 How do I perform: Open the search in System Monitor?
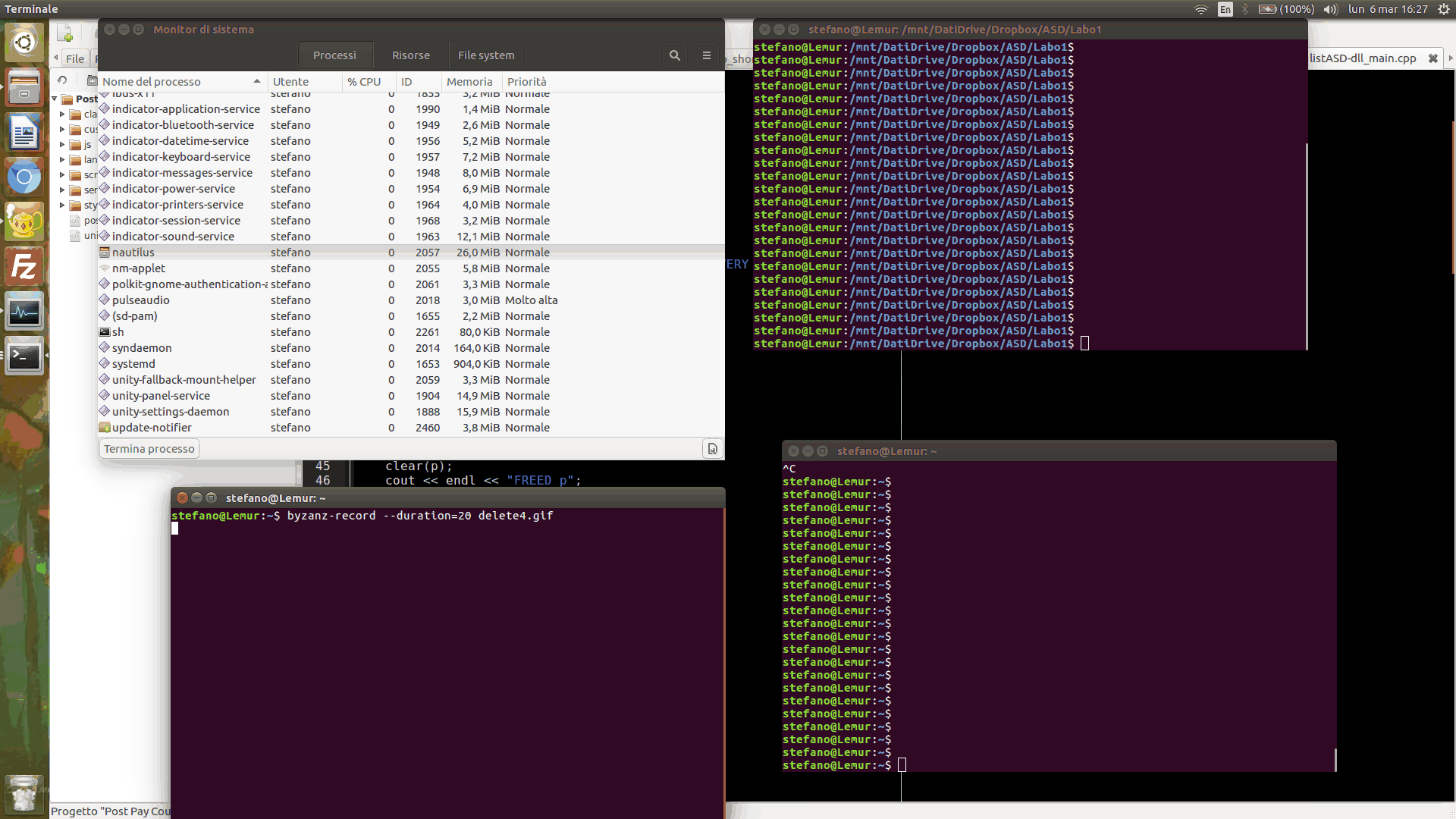pos(674,55)
